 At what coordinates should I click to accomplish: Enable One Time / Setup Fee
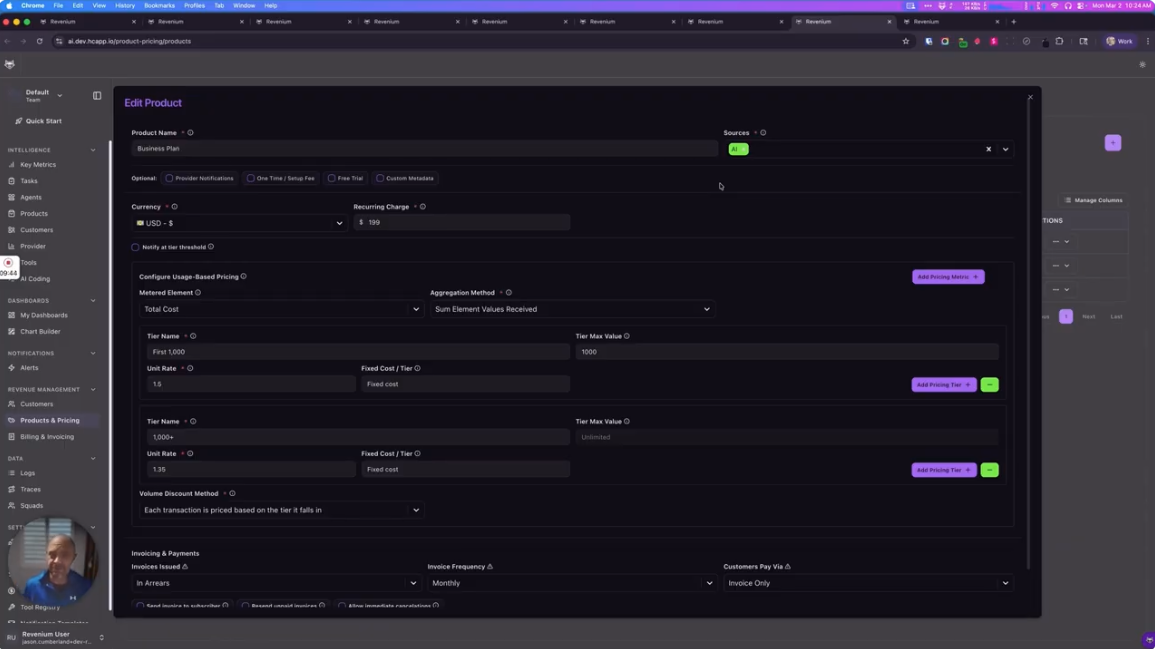coord(249,178)
